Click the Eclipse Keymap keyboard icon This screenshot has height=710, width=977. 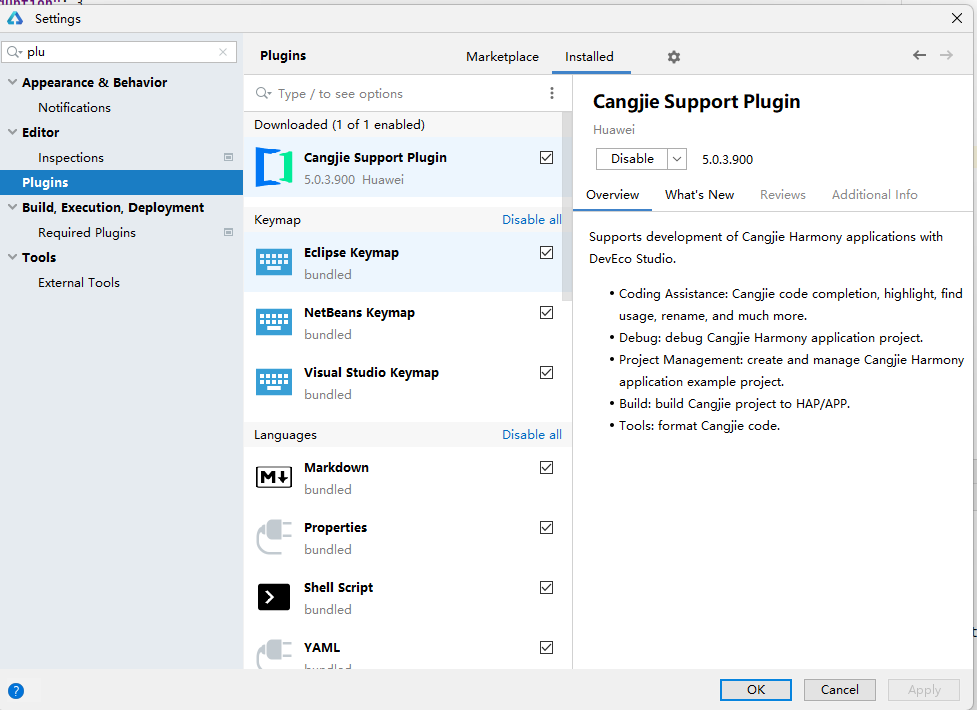(x=274, y=263)
